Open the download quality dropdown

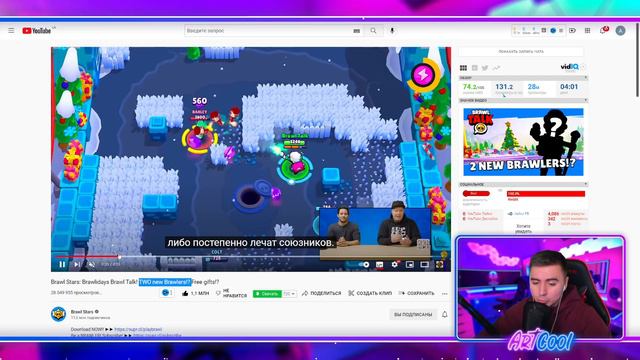click(x=289, y=293)
